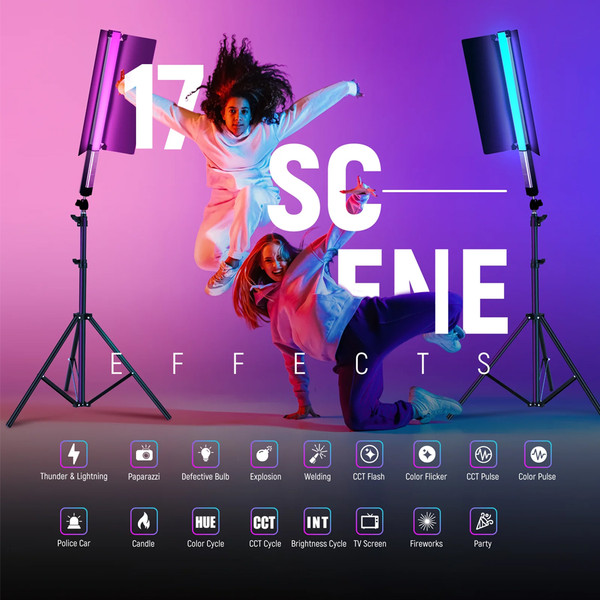
Task: Click the HUE Color Cycle icon
Action: (x=206, y=521)
